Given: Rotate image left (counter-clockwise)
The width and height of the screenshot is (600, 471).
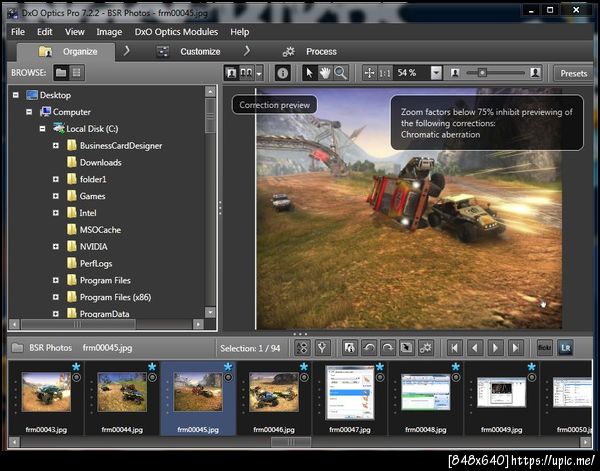Looking at the screenshot, I should pyautogui.click(x=369, y=348).
